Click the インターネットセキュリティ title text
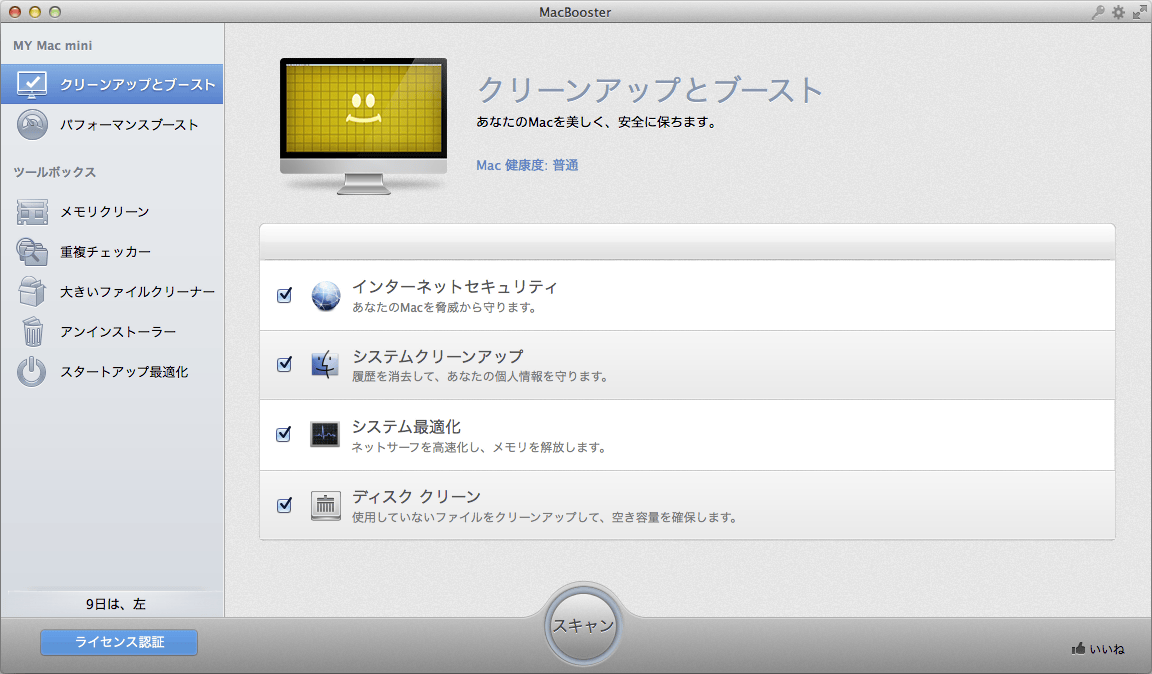Screen dimensions: 1152x674 point(454,287)
